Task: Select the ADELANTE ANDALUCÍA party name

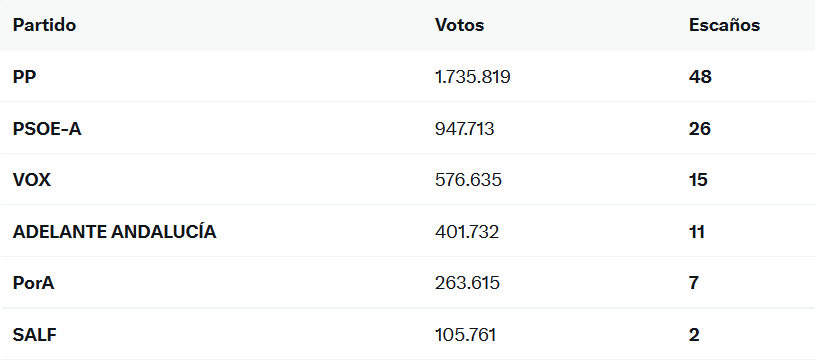Action: coord(114,231)
